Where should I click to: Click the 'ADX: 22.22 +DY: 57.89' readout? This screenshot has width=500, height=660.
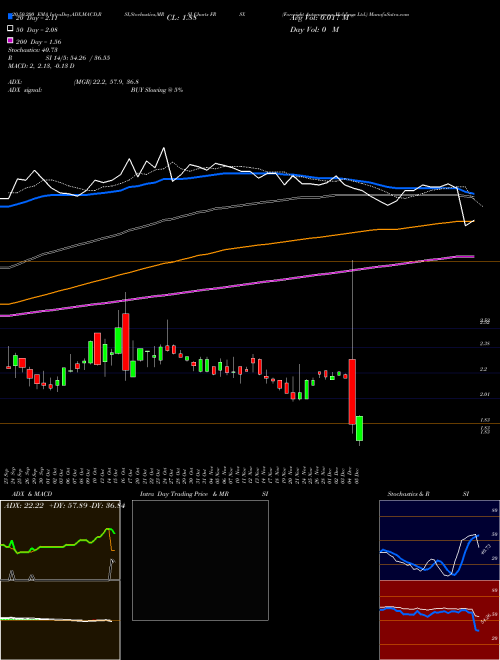[x=43, y=506]
